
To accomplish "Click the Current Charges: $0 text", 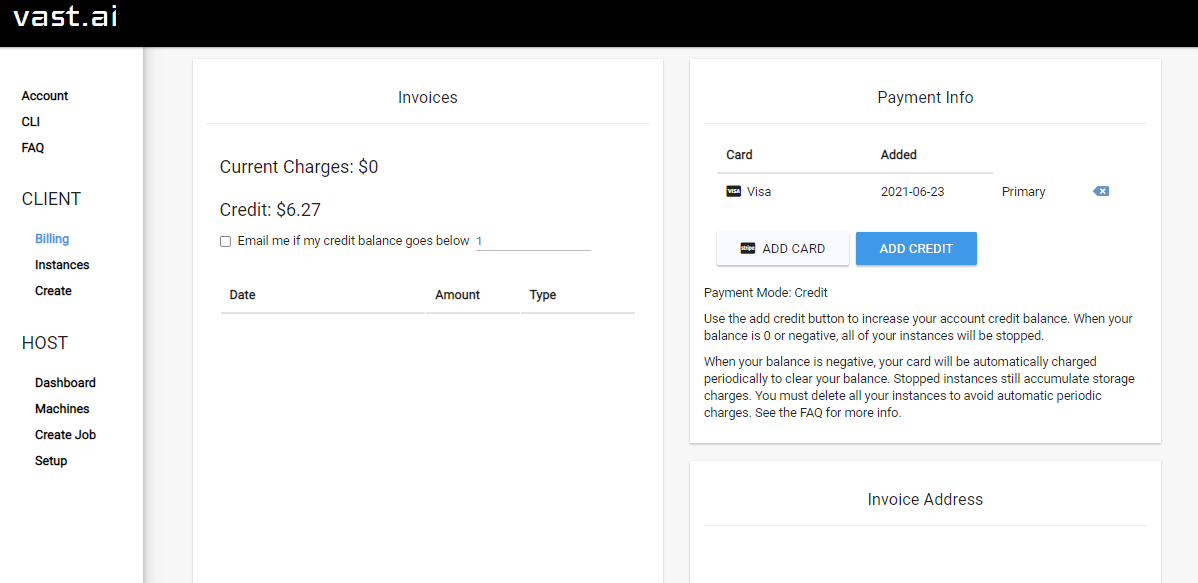I will (x=299, y=167).
